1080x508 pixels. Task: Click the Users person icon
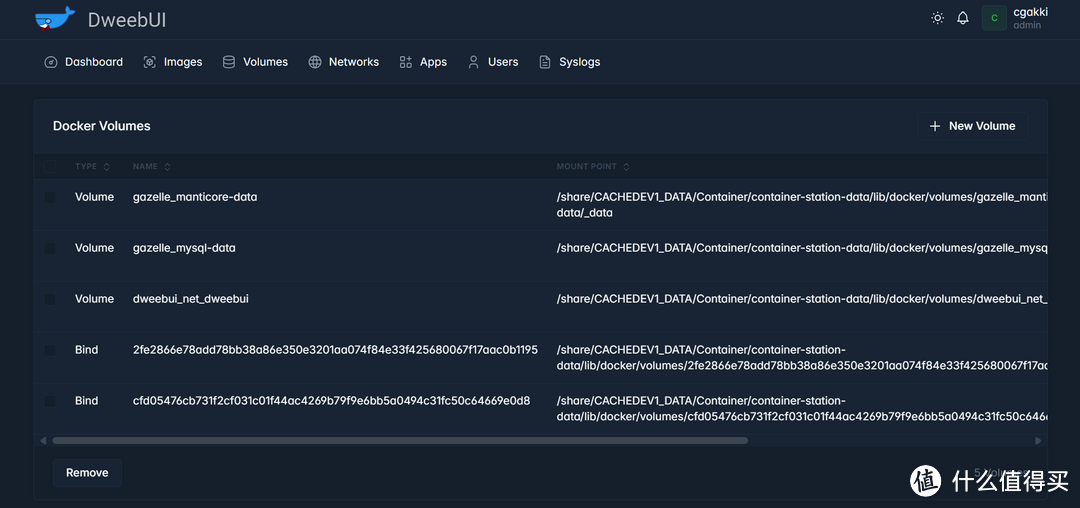[473, 62]
